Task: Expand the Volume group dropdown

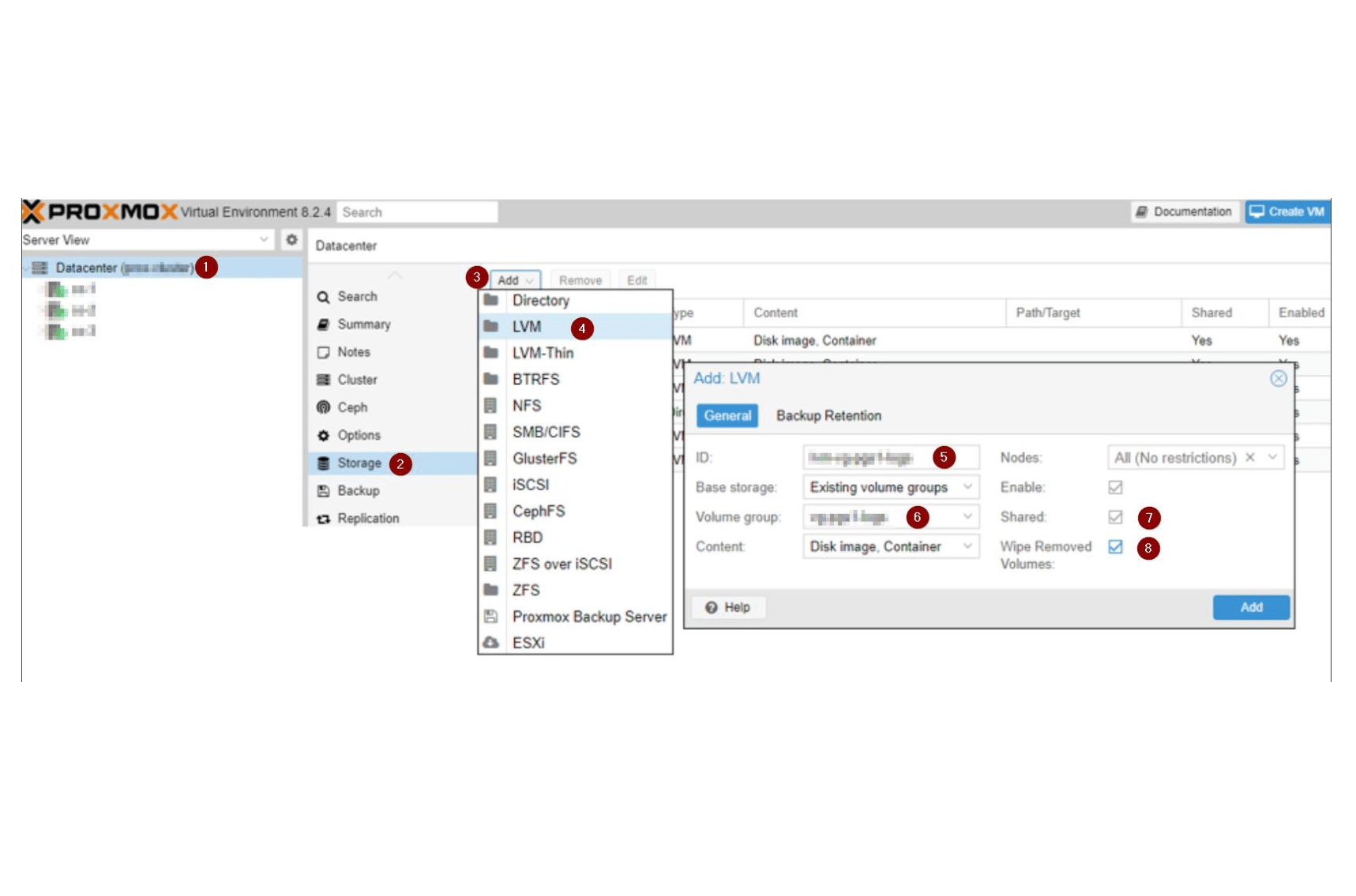Action: tap(969, 517)
